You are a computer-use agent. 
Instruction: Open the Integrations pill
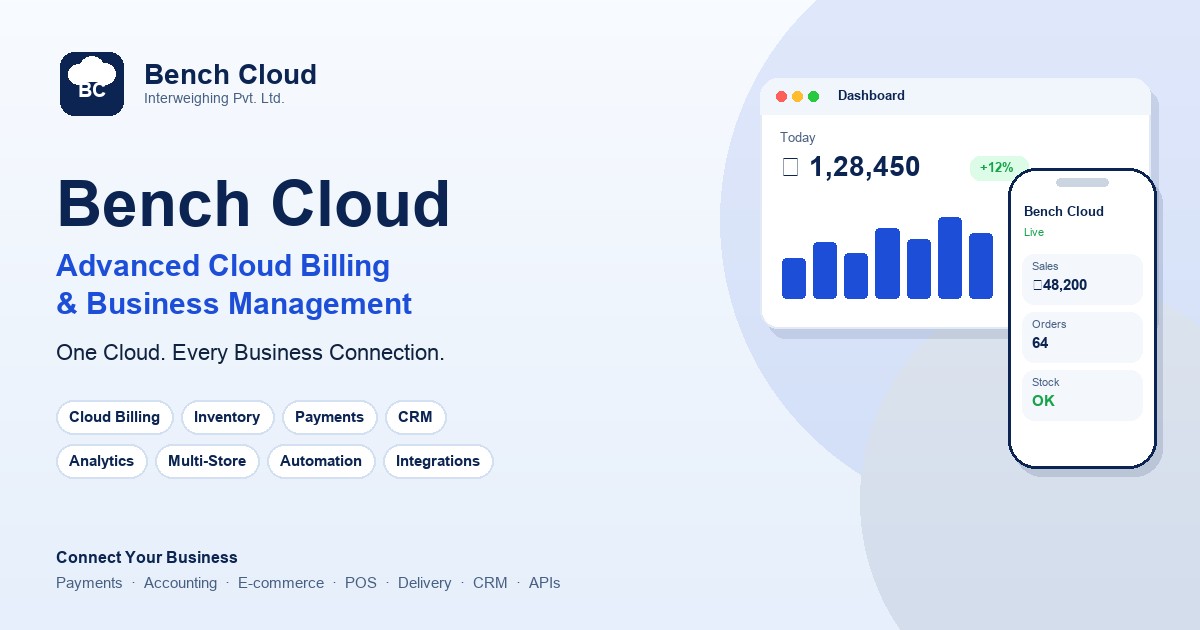[x=438, y=461]
